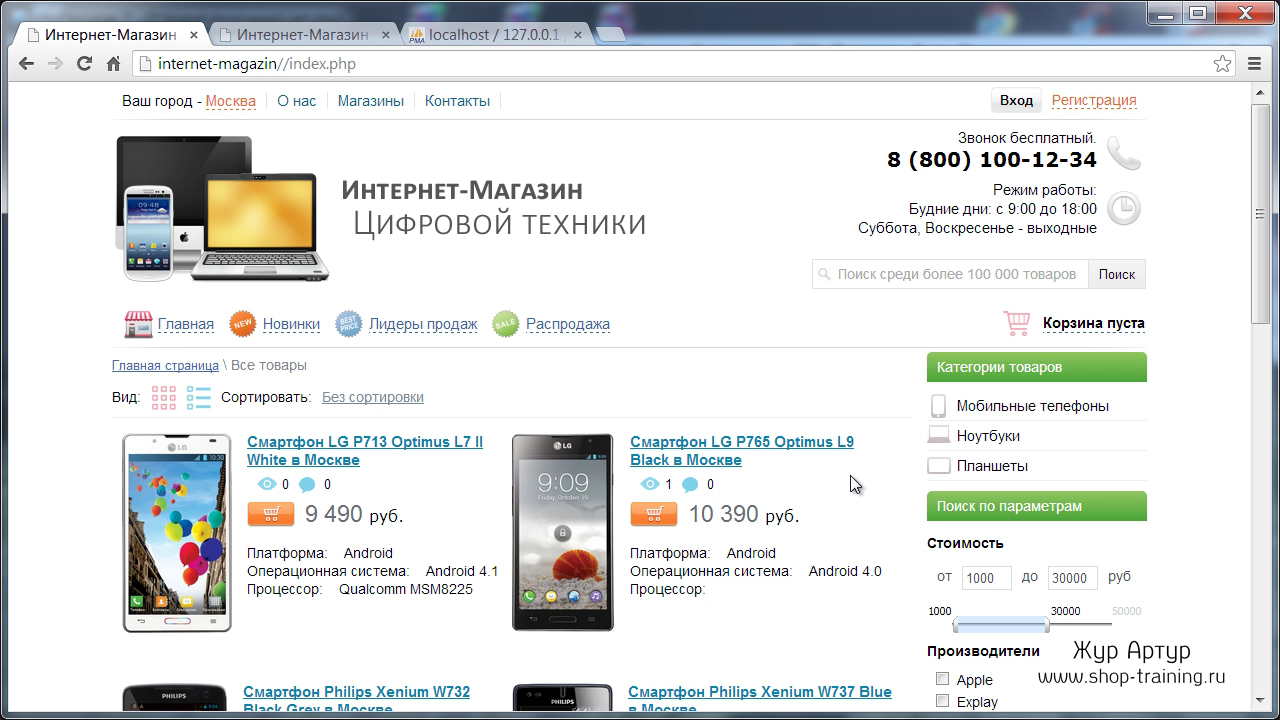Click the minimum price field 1000
This screenshot has width=1280, height=720.
click(x=987, y=578)
